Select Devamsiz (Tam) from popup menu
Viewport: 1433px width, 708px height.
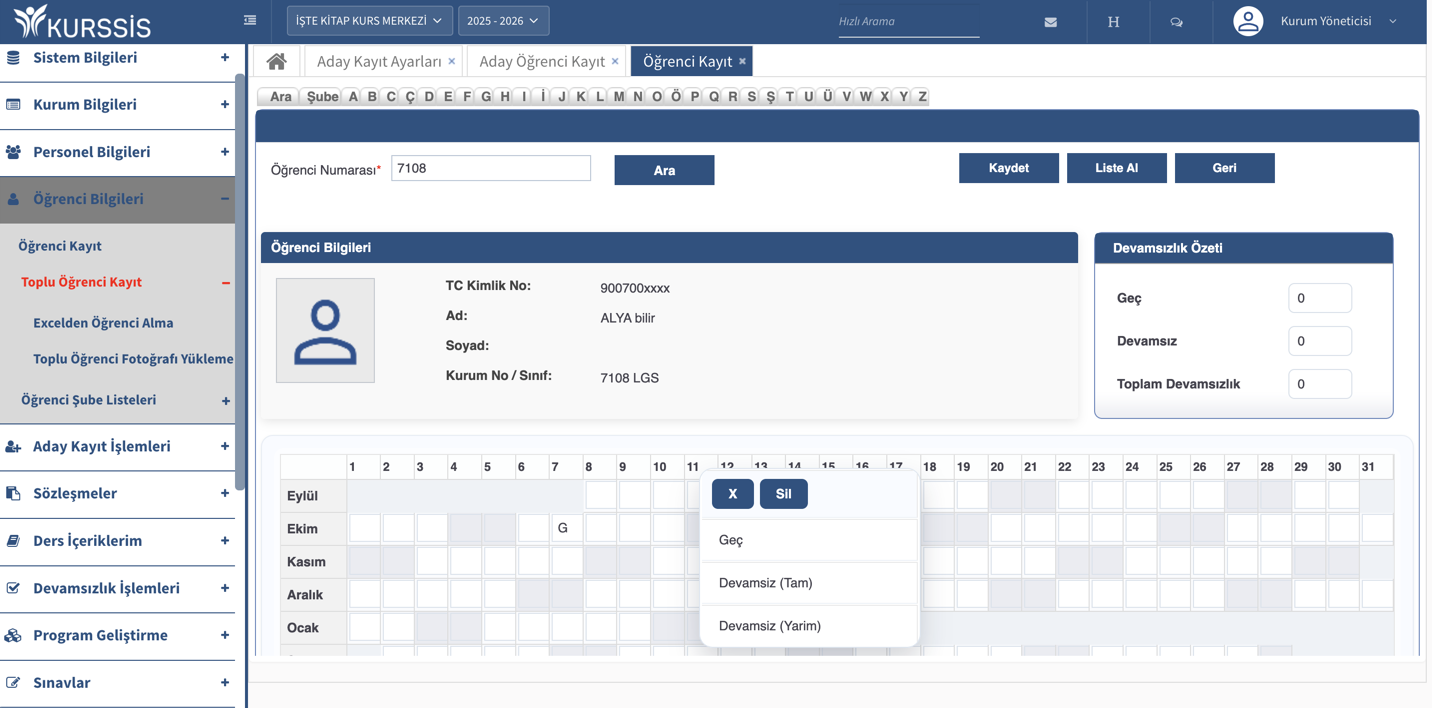click(765, 583)
